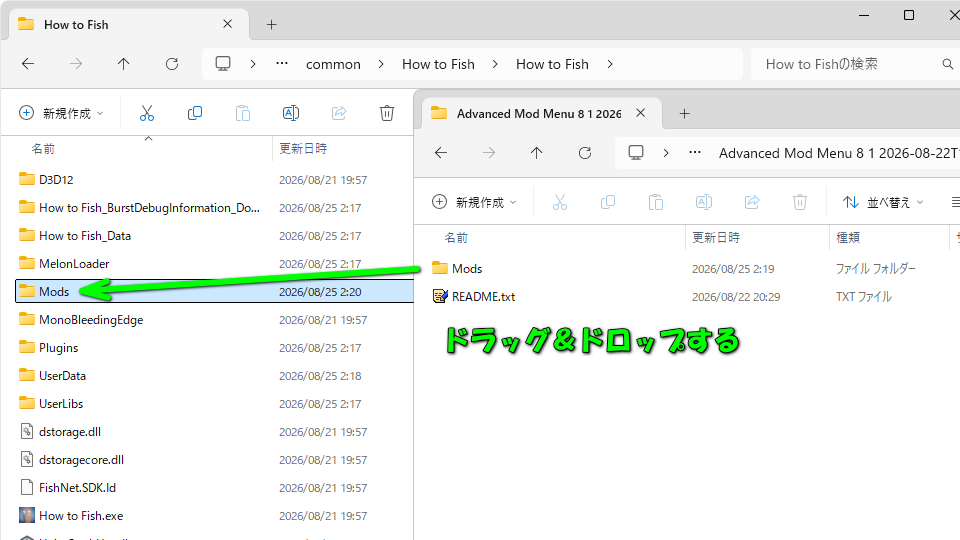Viewport: 960px width, 540px height.
Task: Sort by 種類 column in Advanced Mod Menu window
Action: click(x=848, y=237)
